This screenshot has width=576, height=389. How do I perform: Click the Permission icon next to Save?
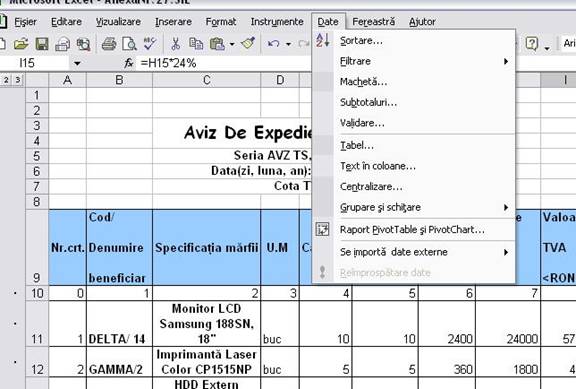click(x=62, y=44)
